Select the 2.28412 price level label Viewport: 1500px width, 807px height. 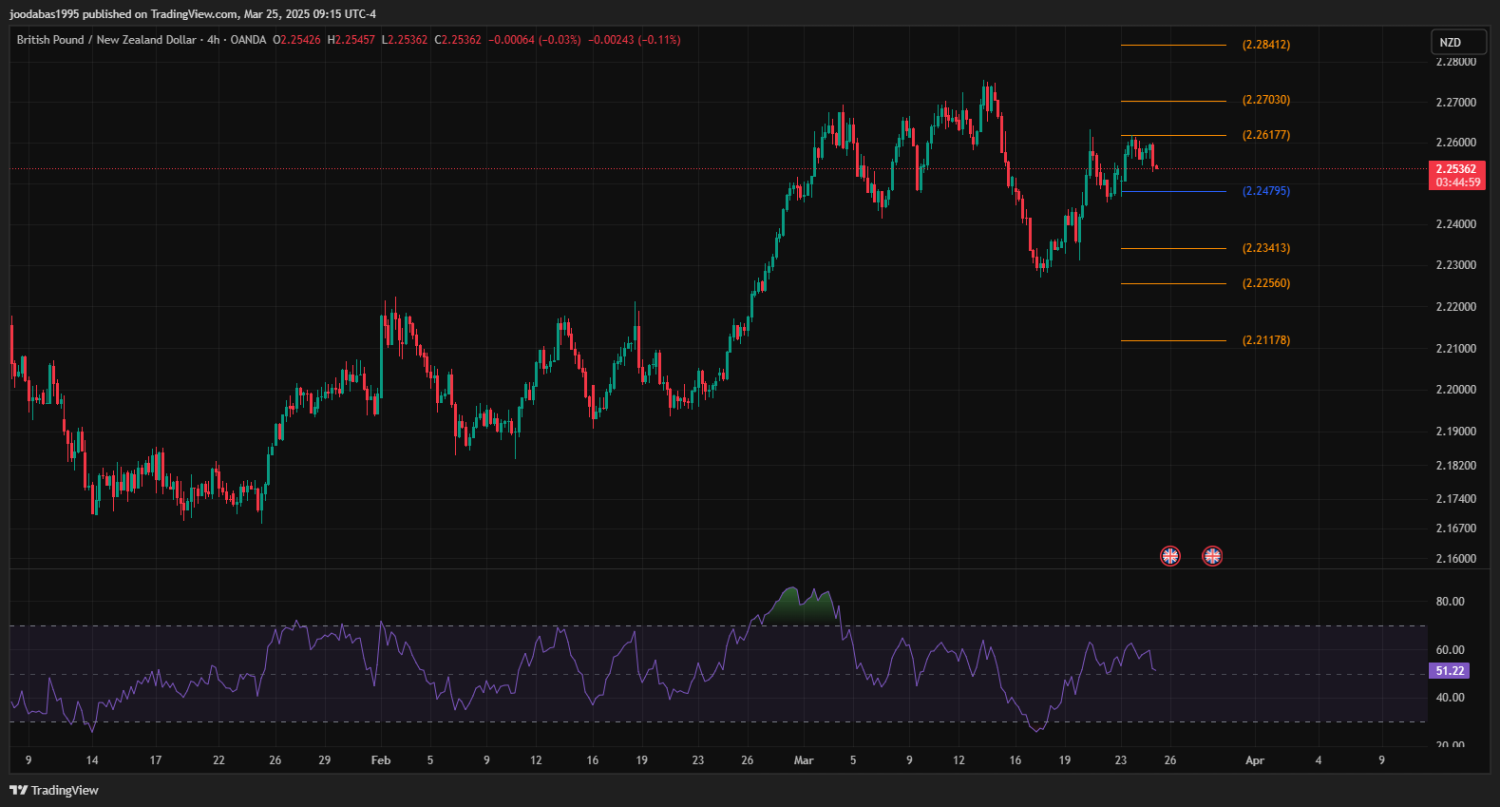(x=1266, y=45)
